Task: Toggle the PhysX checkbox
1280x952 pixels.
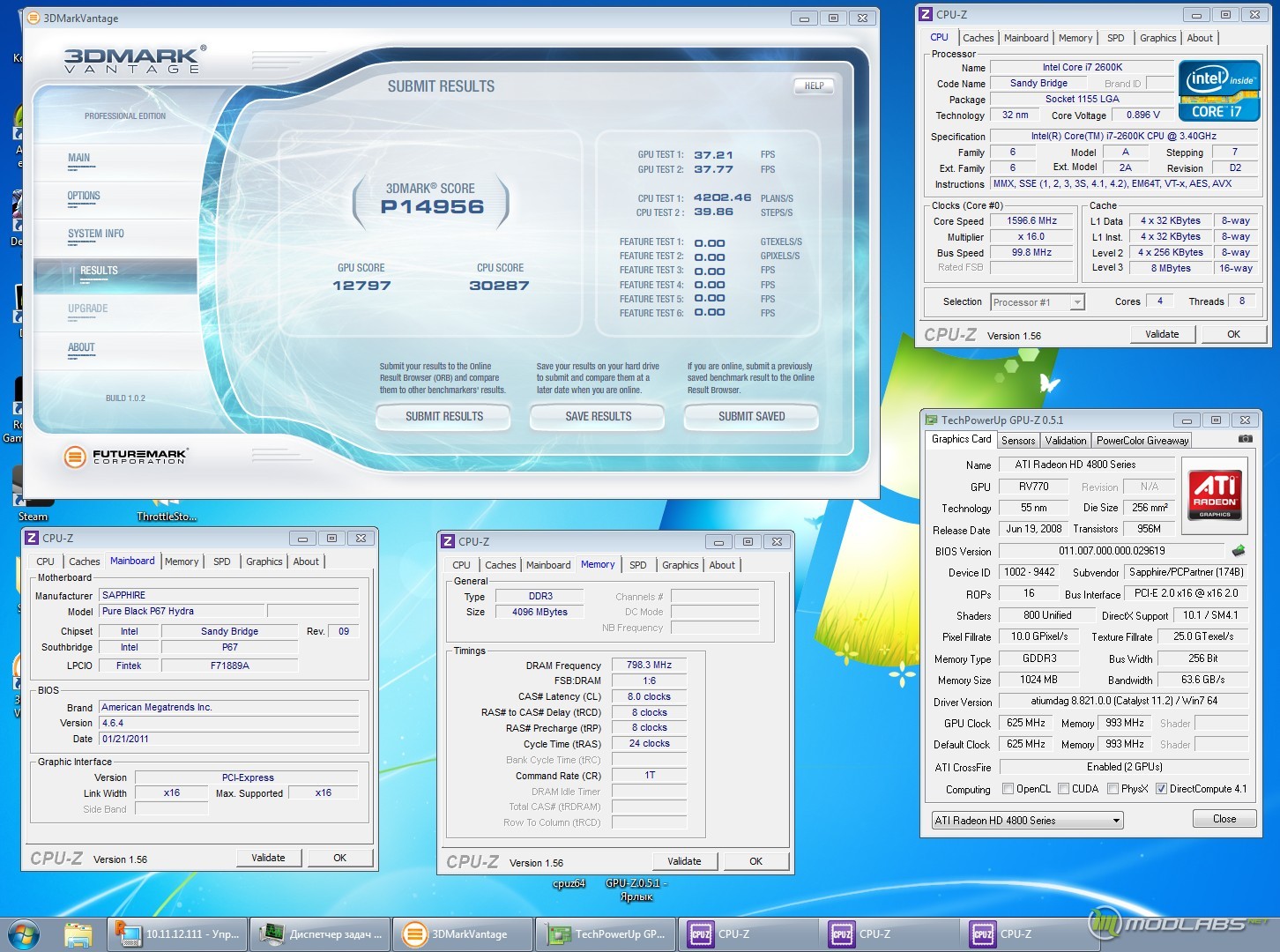Action: (x=1113, y=789)
